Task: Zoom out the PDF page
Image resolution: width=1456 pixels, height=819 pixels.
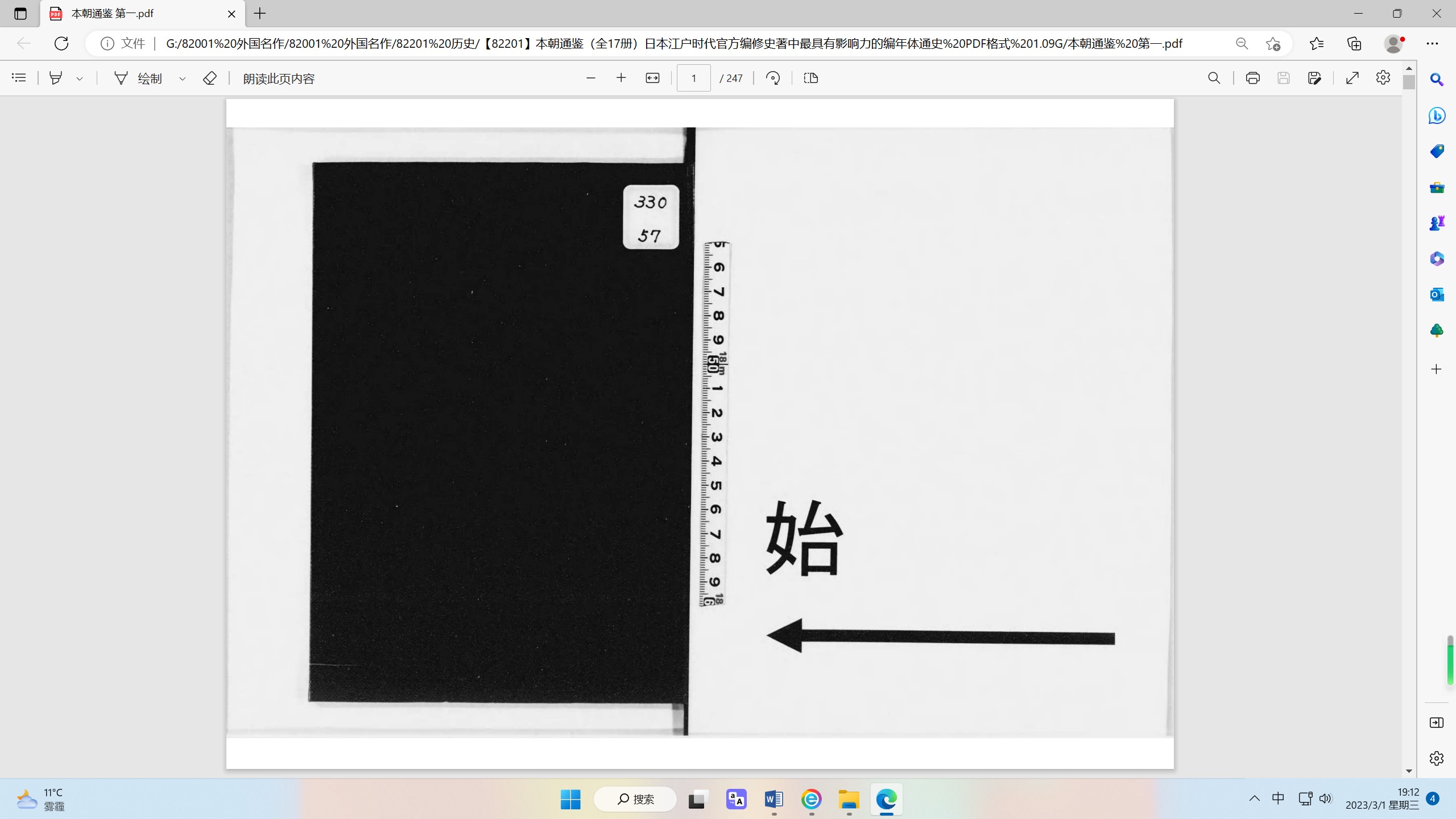Action: [x=591, y=78]
